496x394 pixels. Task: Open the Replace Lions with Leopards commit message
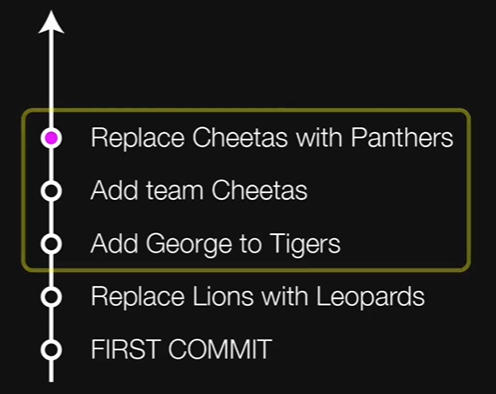pyautogui.click(x=258, y=297)
